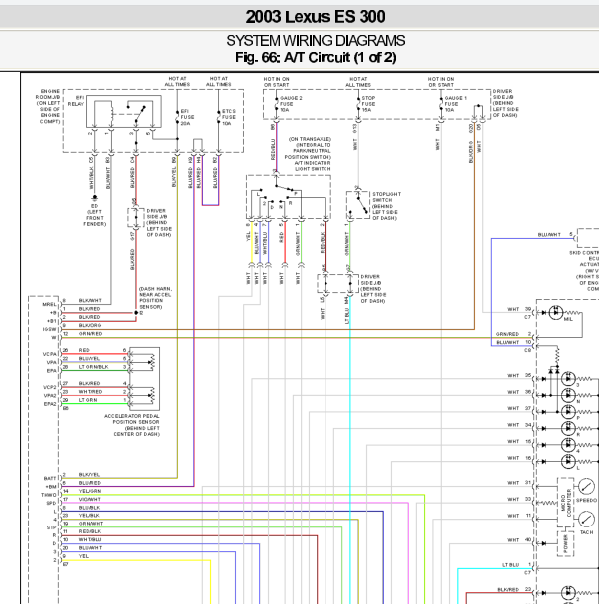Click the Stop 15A fuse symbol
599x604 pixels.
pyautogui.click(x=358, y=104)
